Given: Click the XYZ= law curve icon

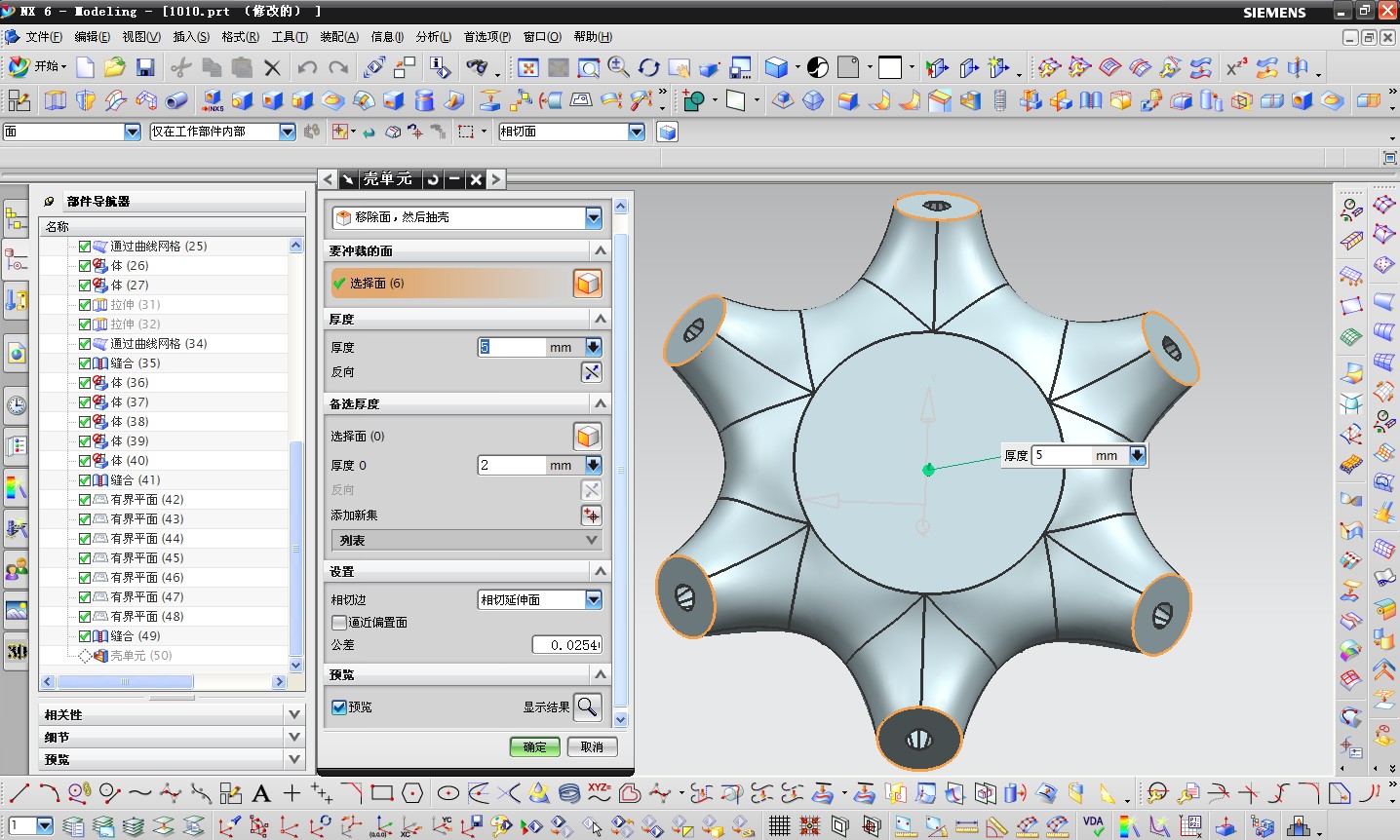Looking at the screenshot, I should click(x=600, y=793).
